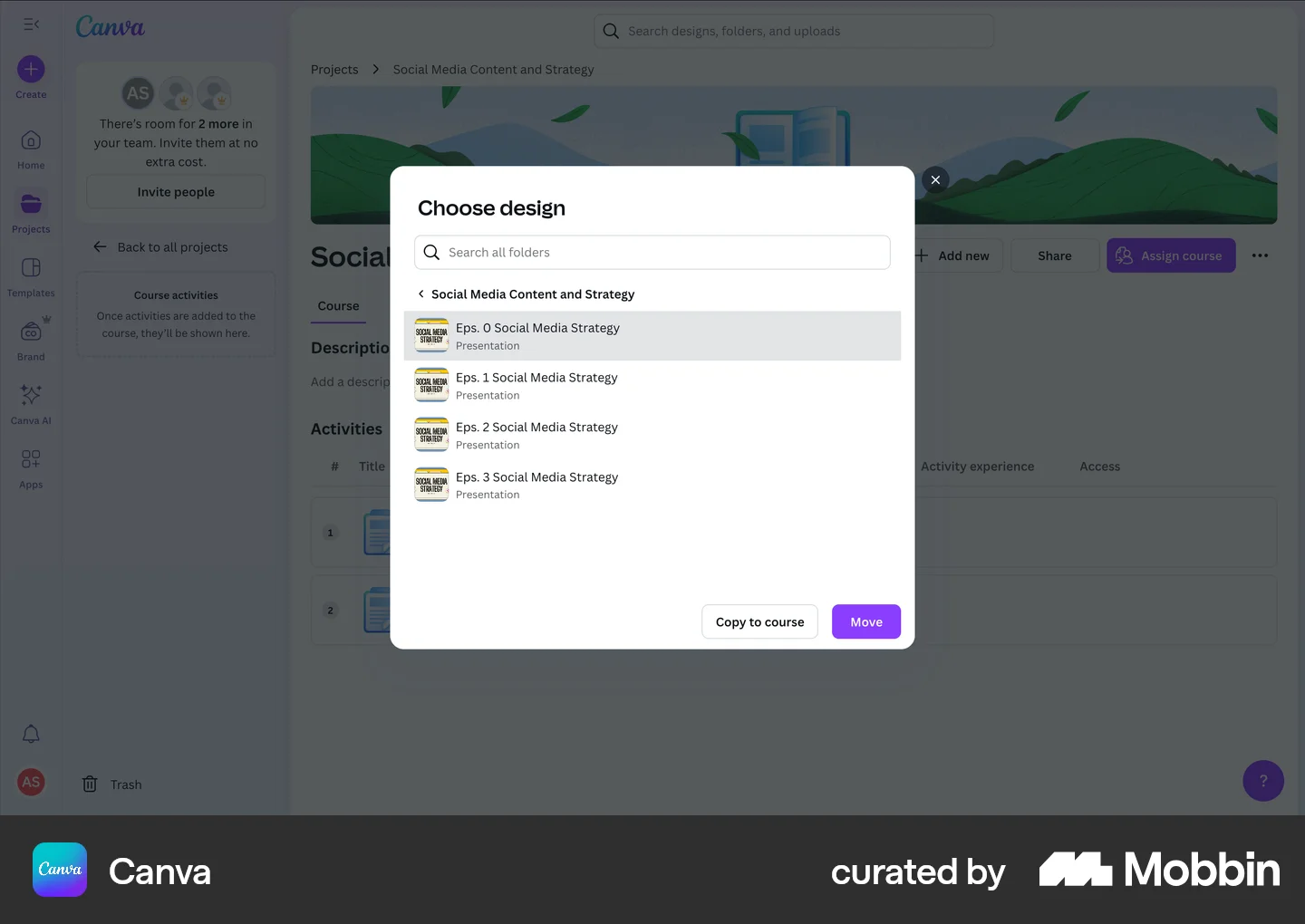Click the Copy to course button
1305x924 pixels.
pyautogui.click(x=759, y=621)
